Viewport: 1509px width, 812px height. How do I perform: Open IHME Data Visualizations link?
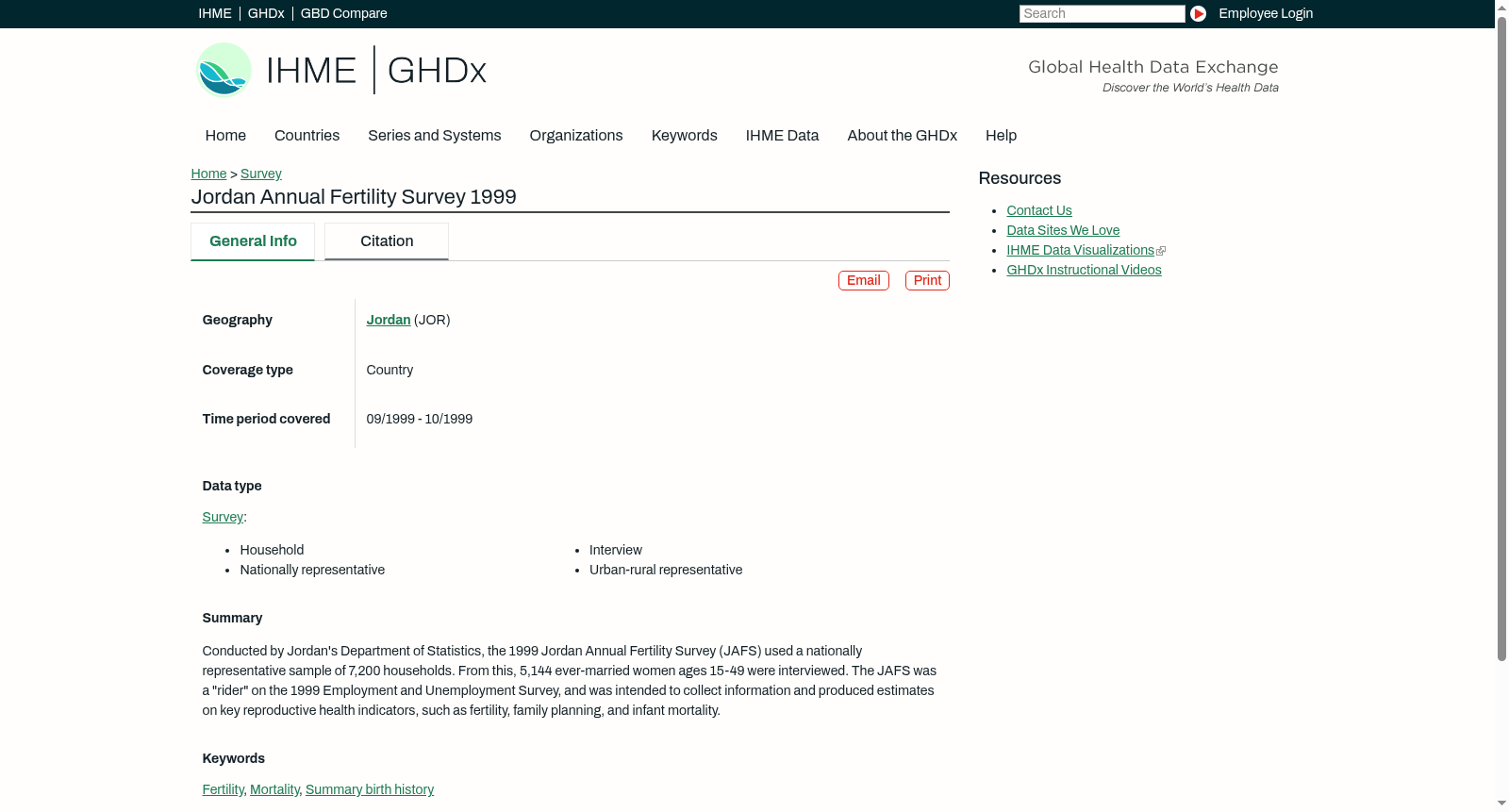[1080, 250]
